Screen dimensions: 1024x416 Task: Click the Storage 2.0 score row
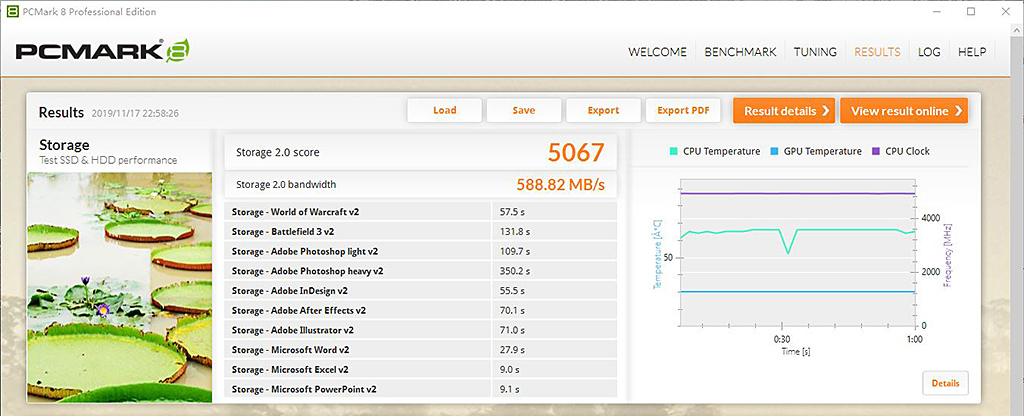(421, 152)
